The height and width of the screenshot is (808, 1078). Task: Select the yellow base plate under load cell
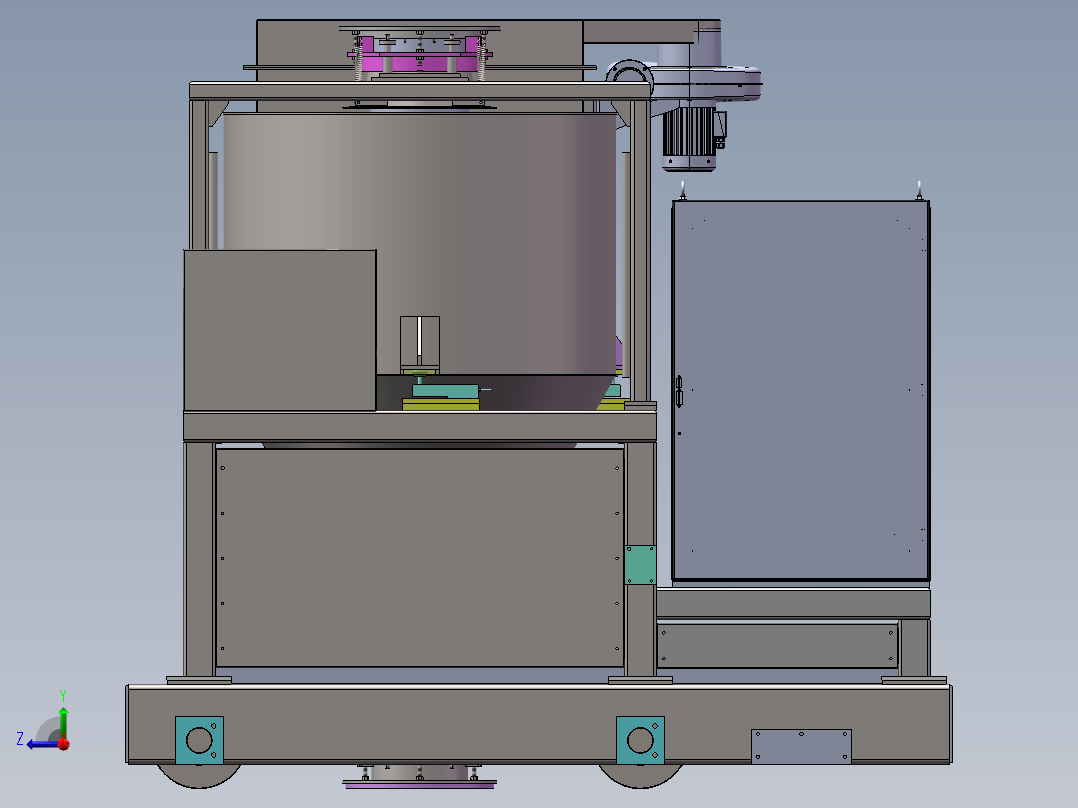point(441,404)
